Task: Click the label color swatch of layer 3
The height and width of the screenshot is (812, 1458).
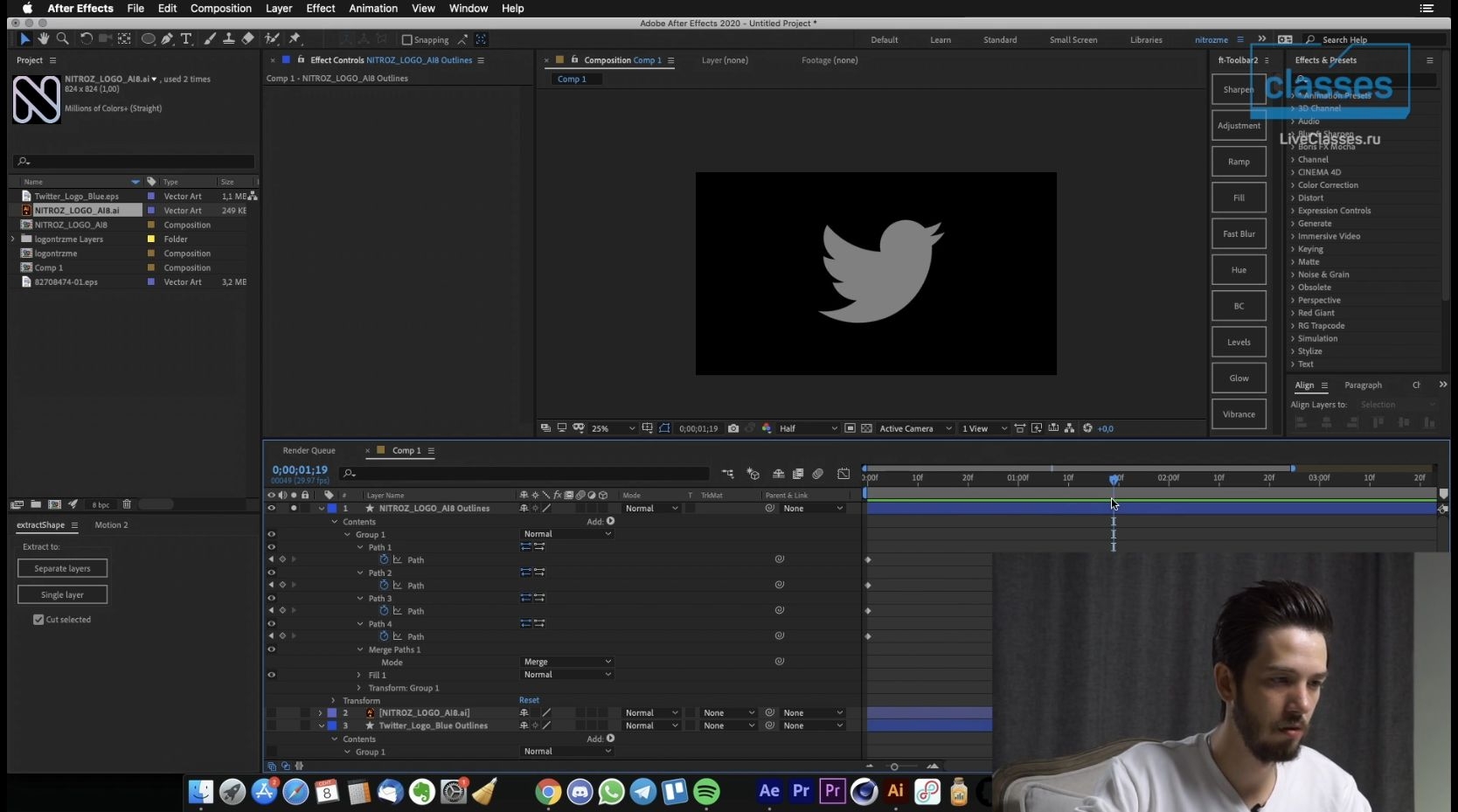Action: click(x=331, y=725)
